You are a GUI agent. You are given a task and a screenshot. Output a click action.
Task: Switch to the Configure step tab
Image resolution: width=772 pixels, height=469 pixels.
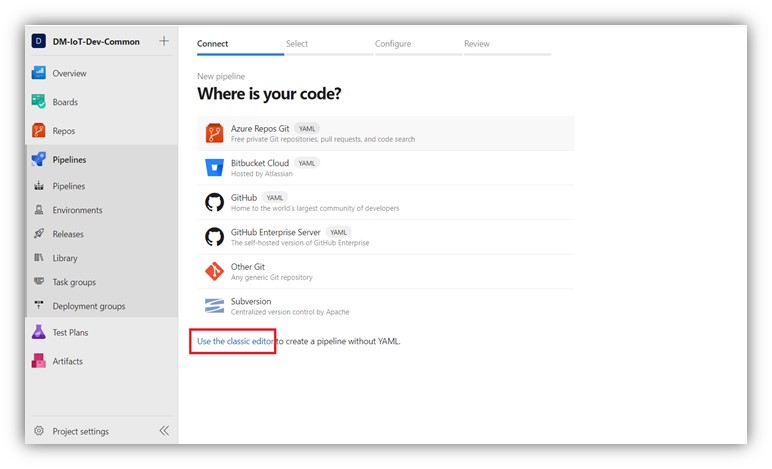pos(393,43)
